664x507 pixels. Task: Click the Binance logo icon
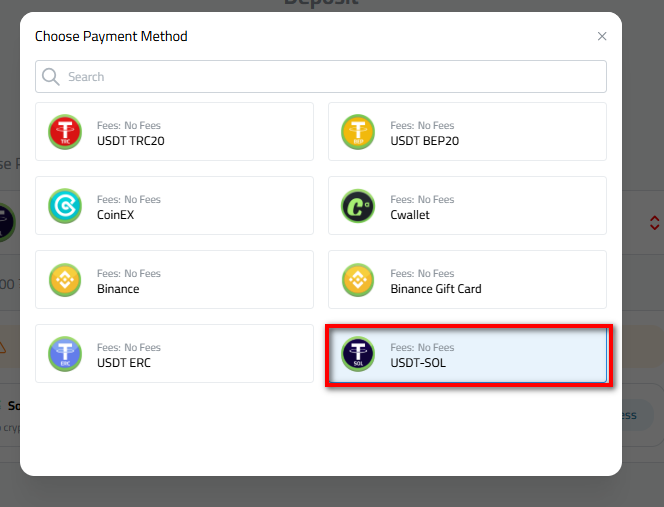65,280
